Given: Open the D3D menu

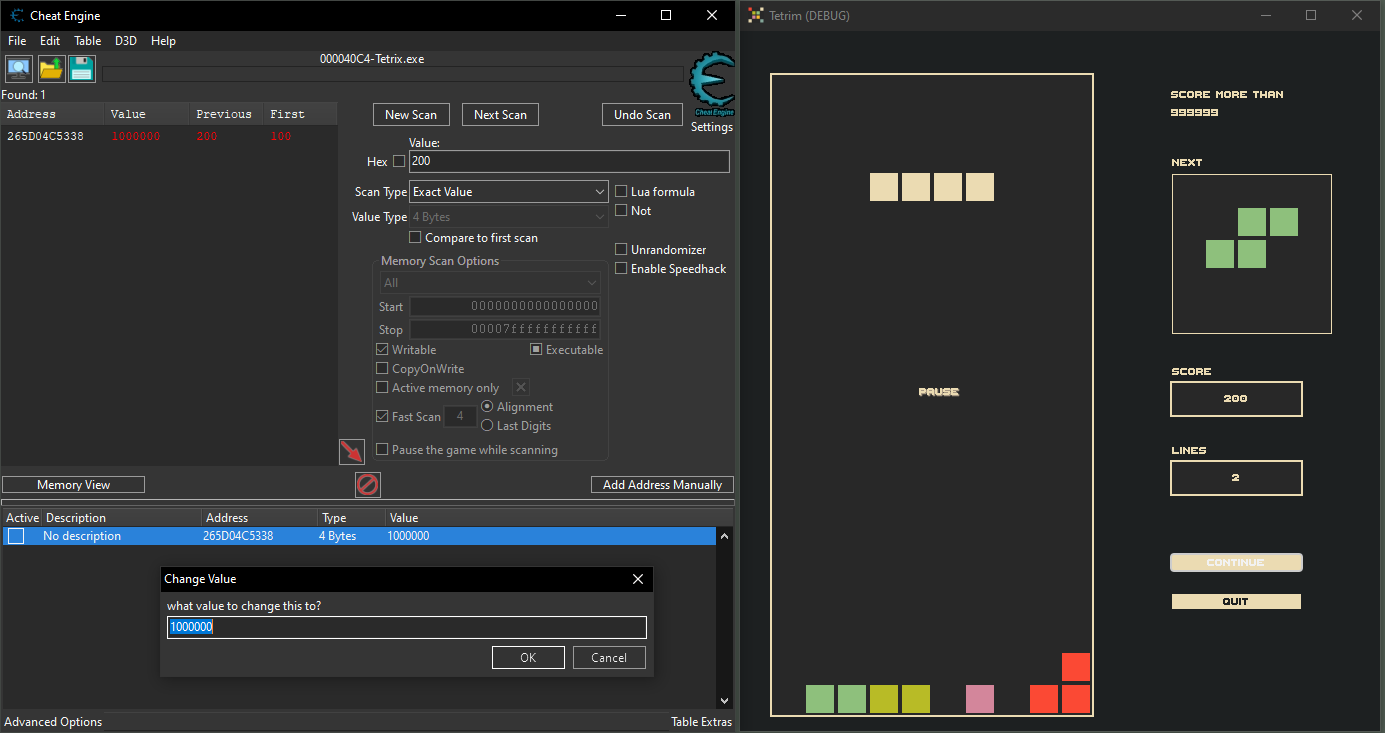Looking at the screenshot, I should (x=126, y=41).
